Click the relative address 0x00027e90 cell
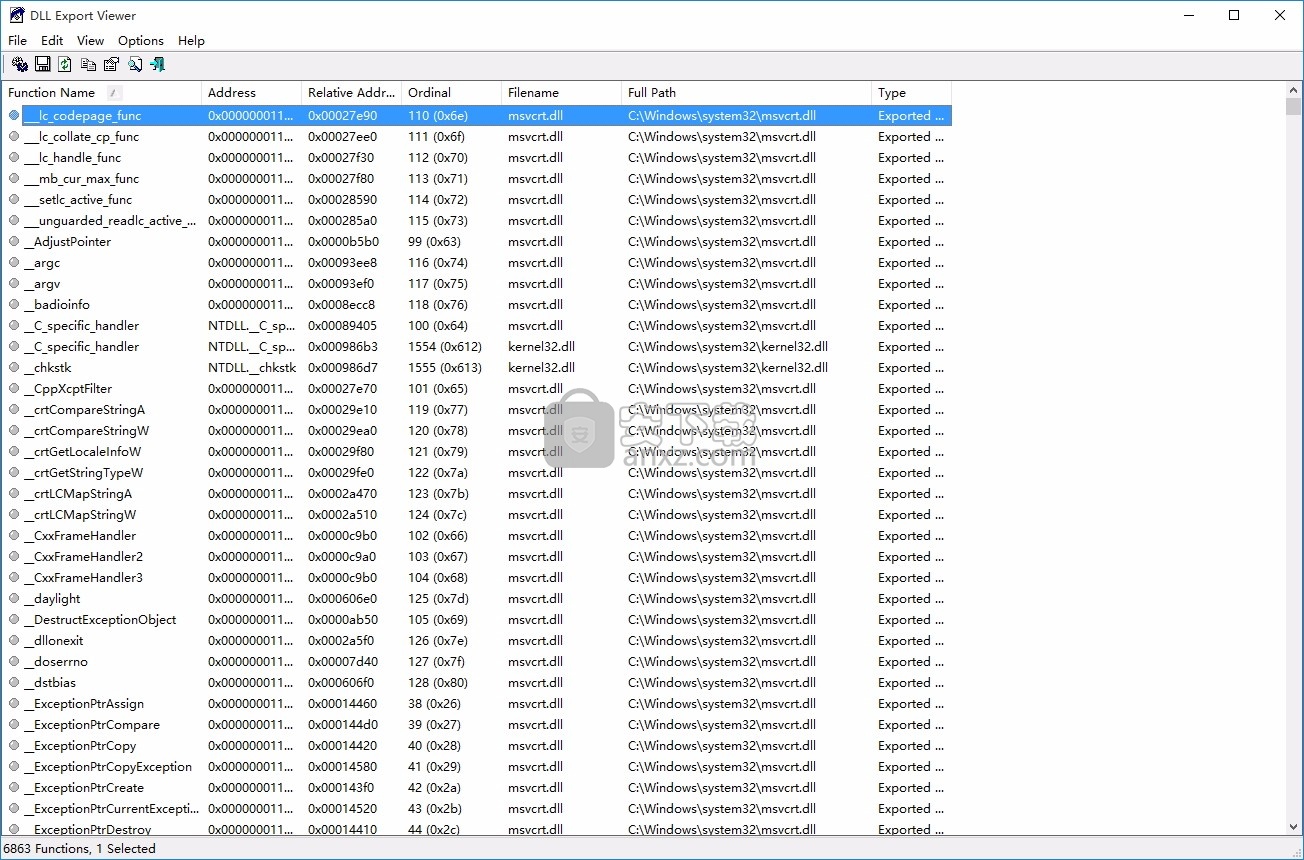This screenshot has height=860, width=1304. 343,116
